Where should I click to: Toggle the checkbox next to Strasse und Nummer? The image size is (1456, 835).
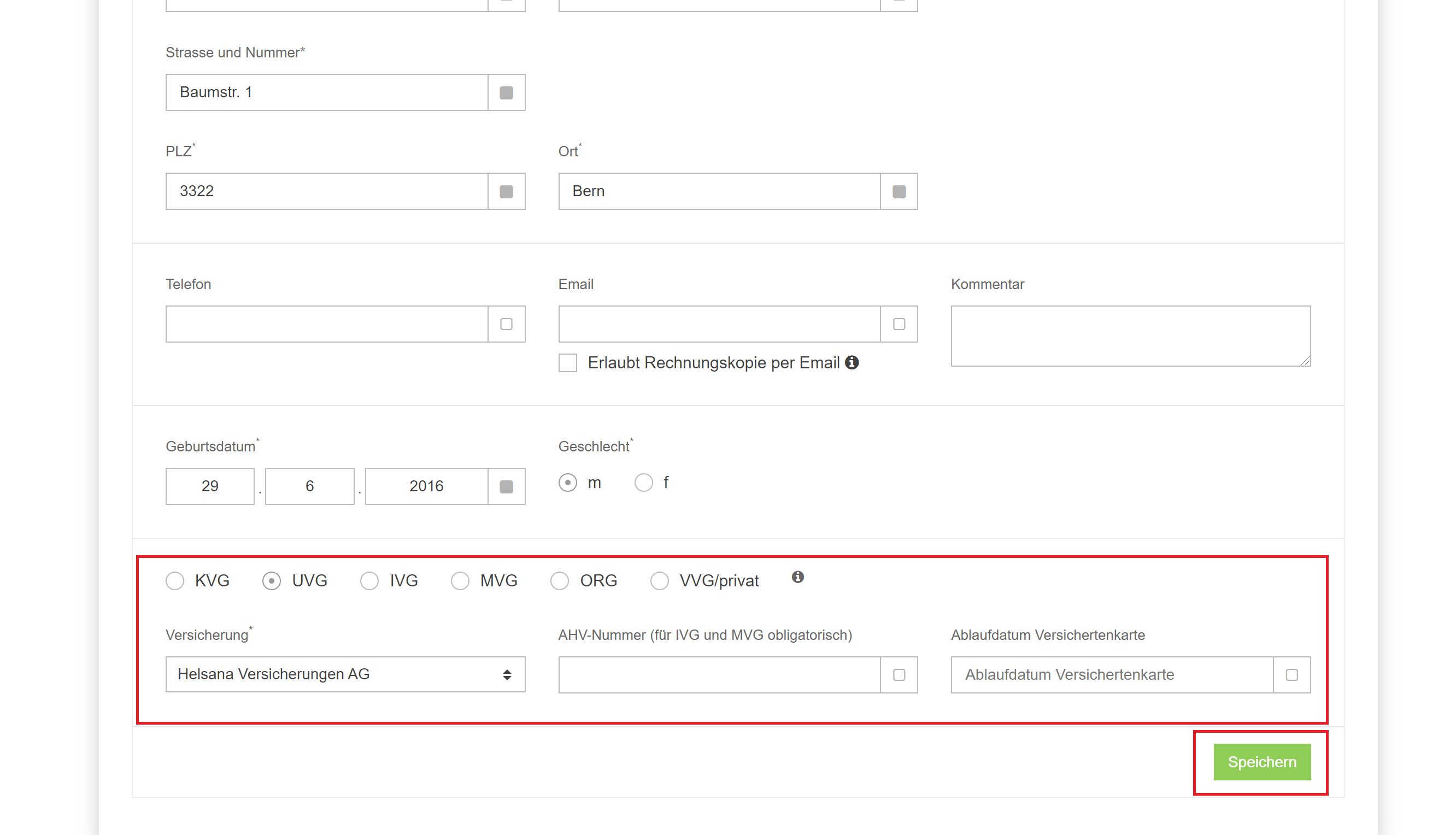coord(506,92)
